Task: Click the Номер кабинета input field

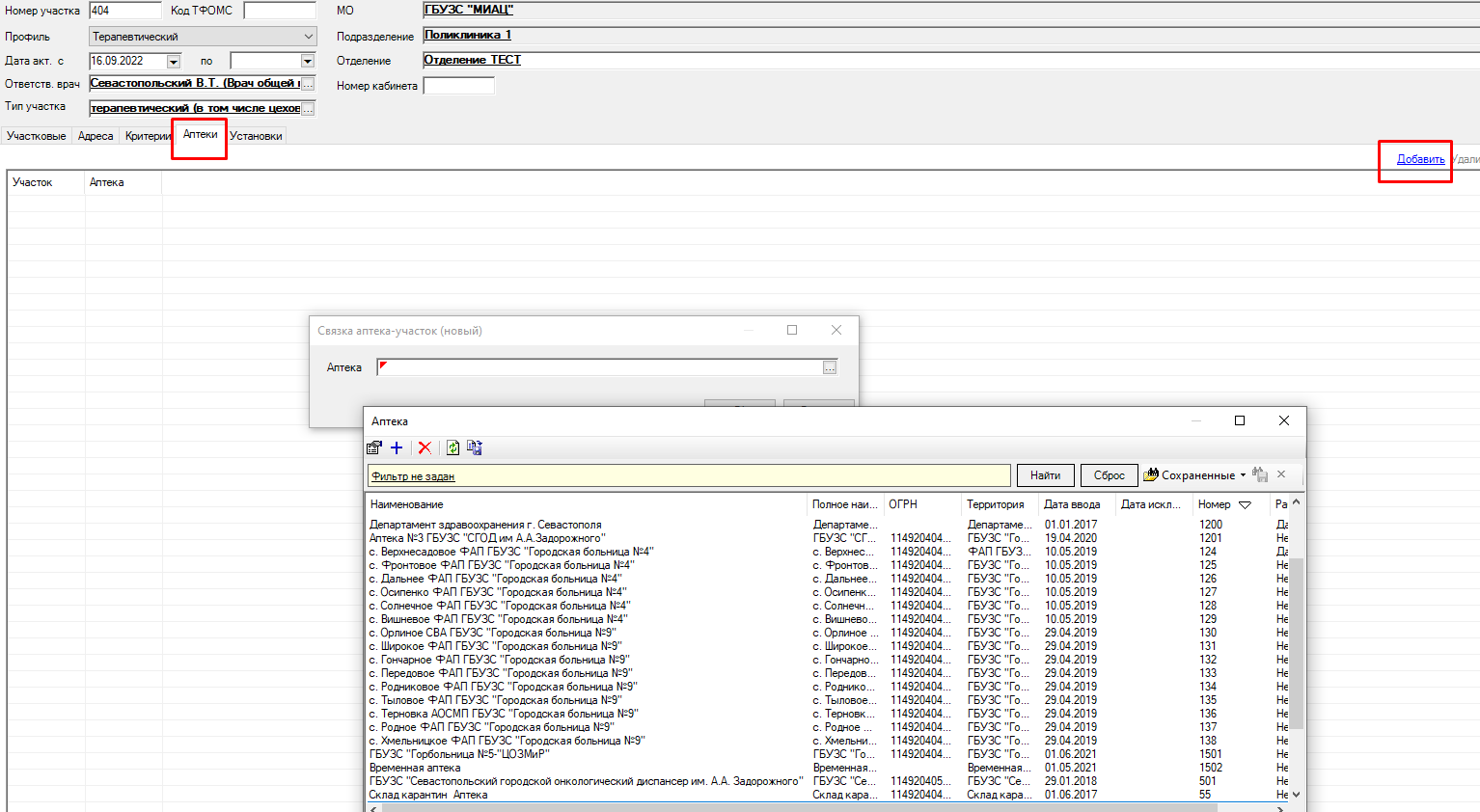Action: pyautogui.click(x=459, y=85)
